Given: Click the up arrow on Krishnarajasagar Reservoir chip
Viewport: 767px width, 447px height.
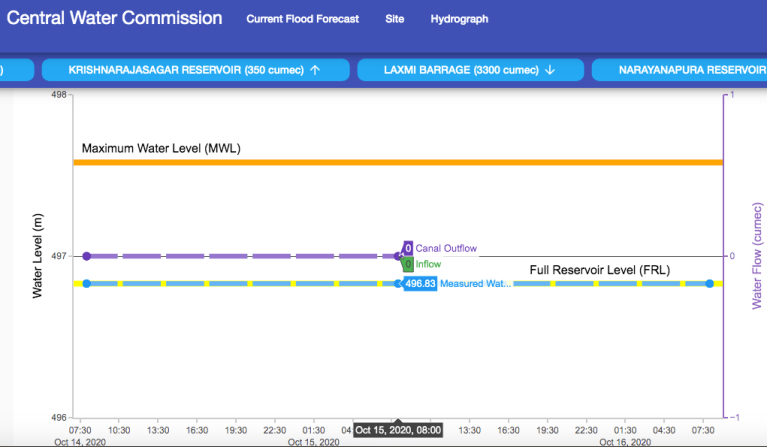Looking at the screenshot, I should point(315,70).
